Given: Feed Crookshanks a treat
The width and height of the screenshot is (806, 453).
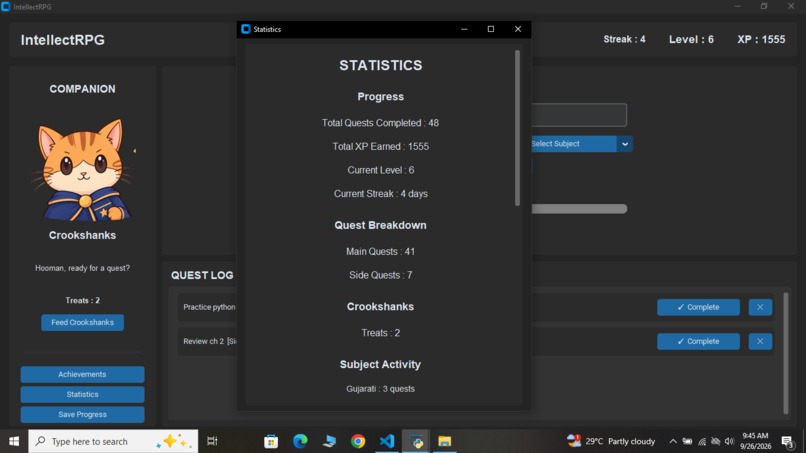Looking at the screenshot, I should [x=82, y=322].
